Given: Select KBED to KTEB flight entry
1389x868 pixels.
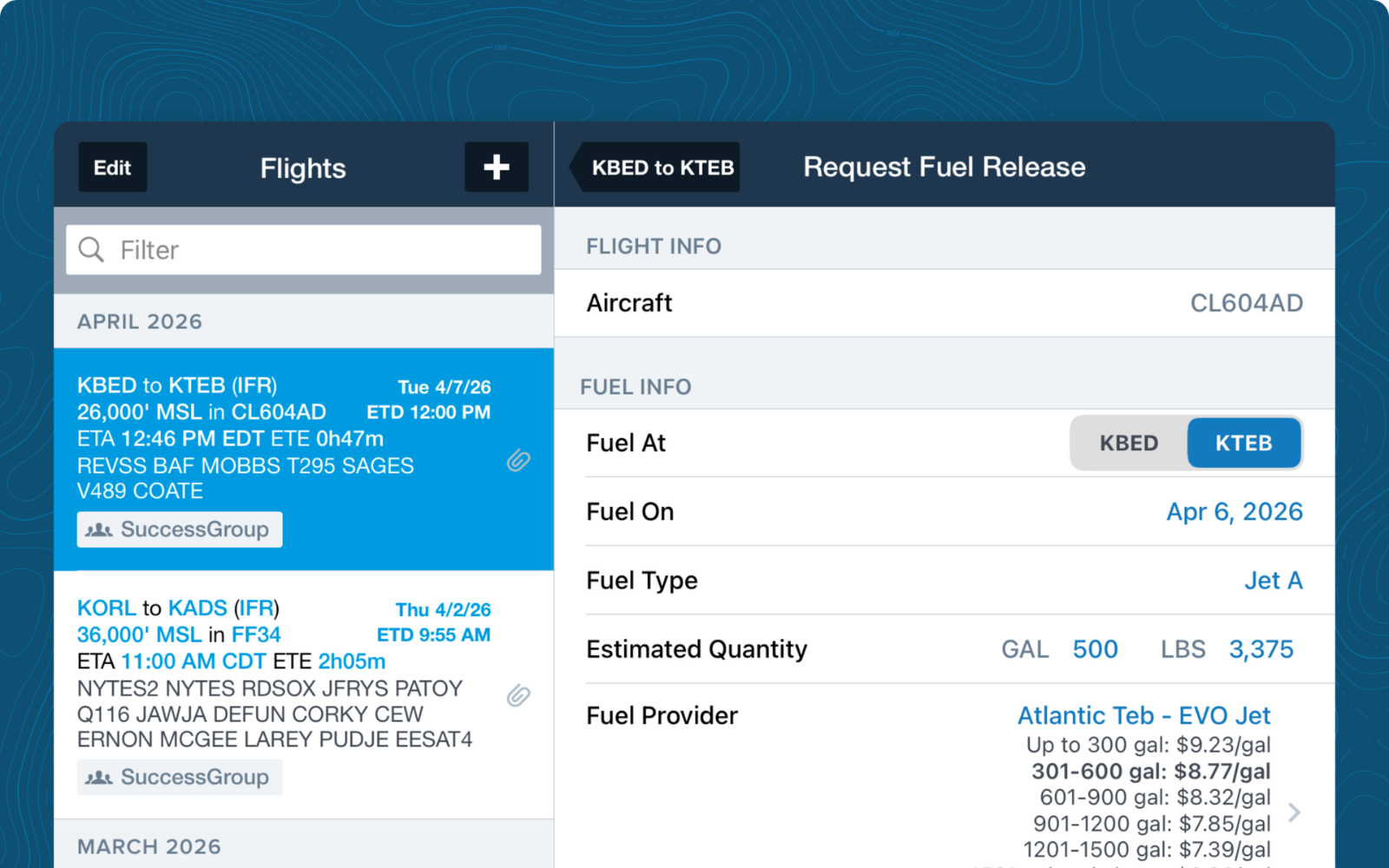Looking at the screenshot, I should tap(304, 459).
